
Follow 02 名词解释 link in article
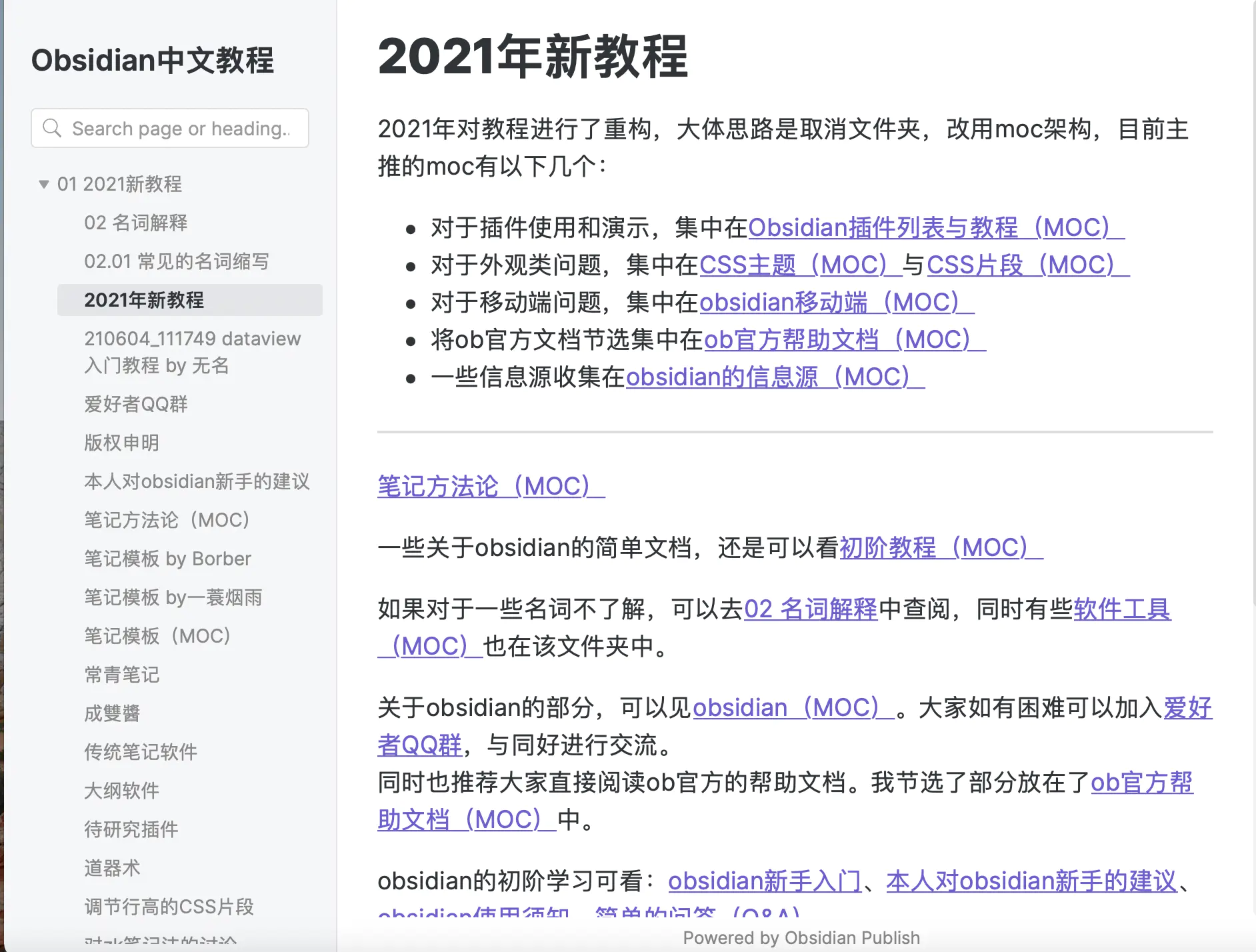point(811,609)
